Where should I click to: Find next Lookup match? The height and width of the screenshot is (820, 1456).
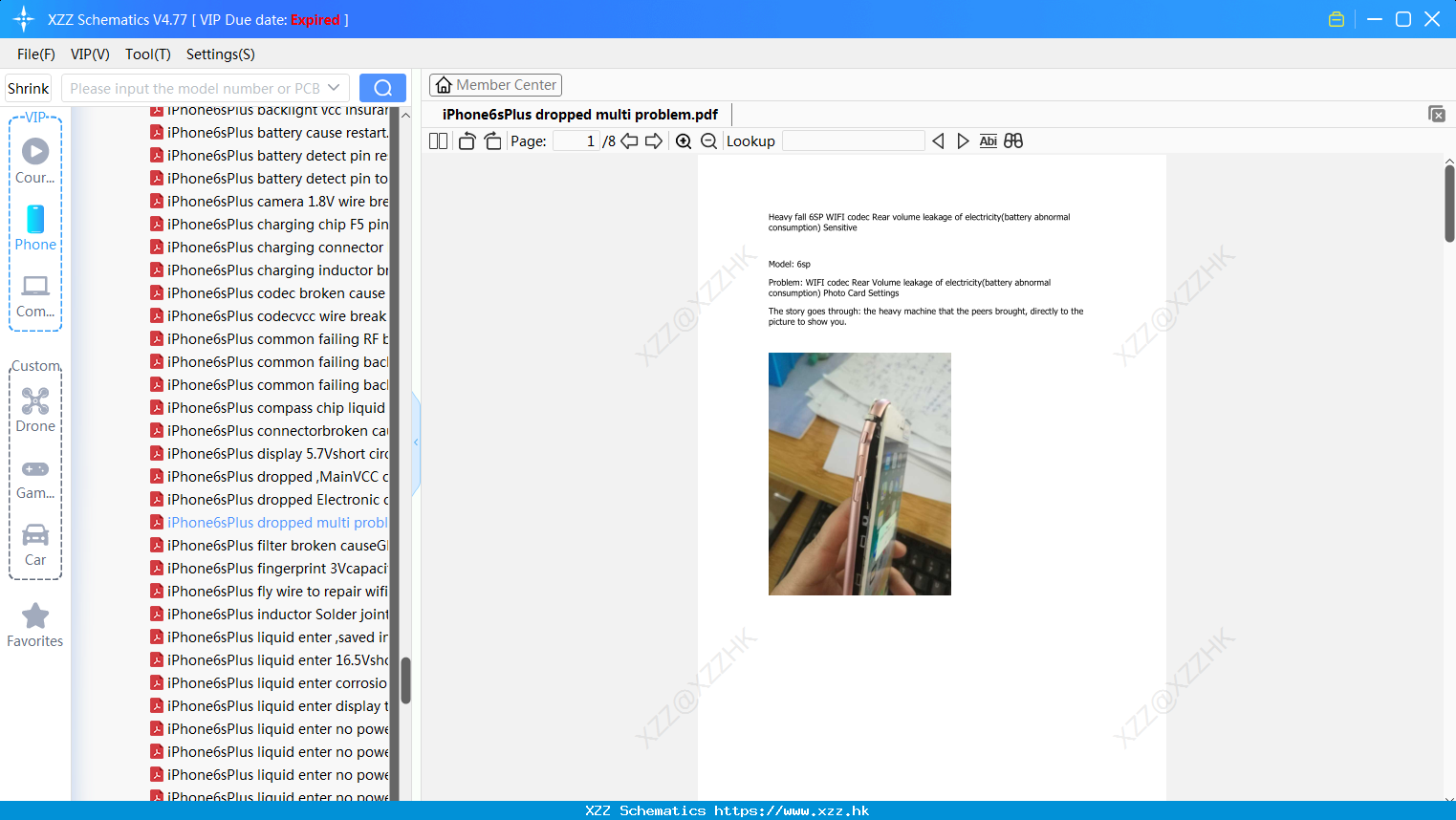[x=963, y=141]
